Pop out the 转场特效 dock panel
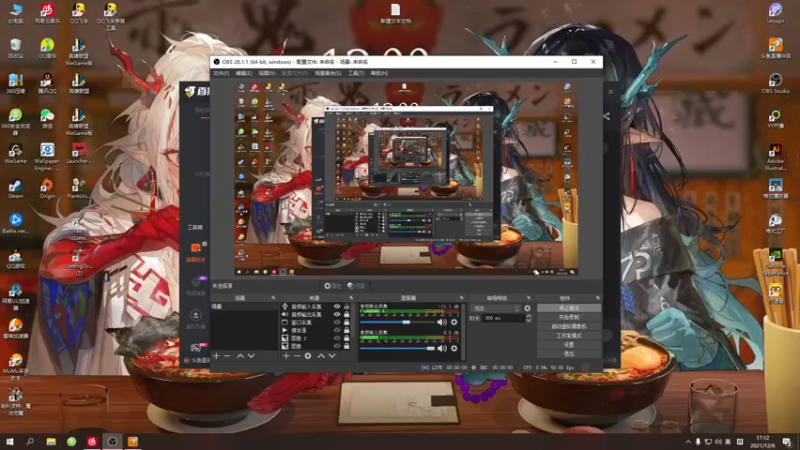The height and width of the screenshot is (450, 800). [529, 298]
